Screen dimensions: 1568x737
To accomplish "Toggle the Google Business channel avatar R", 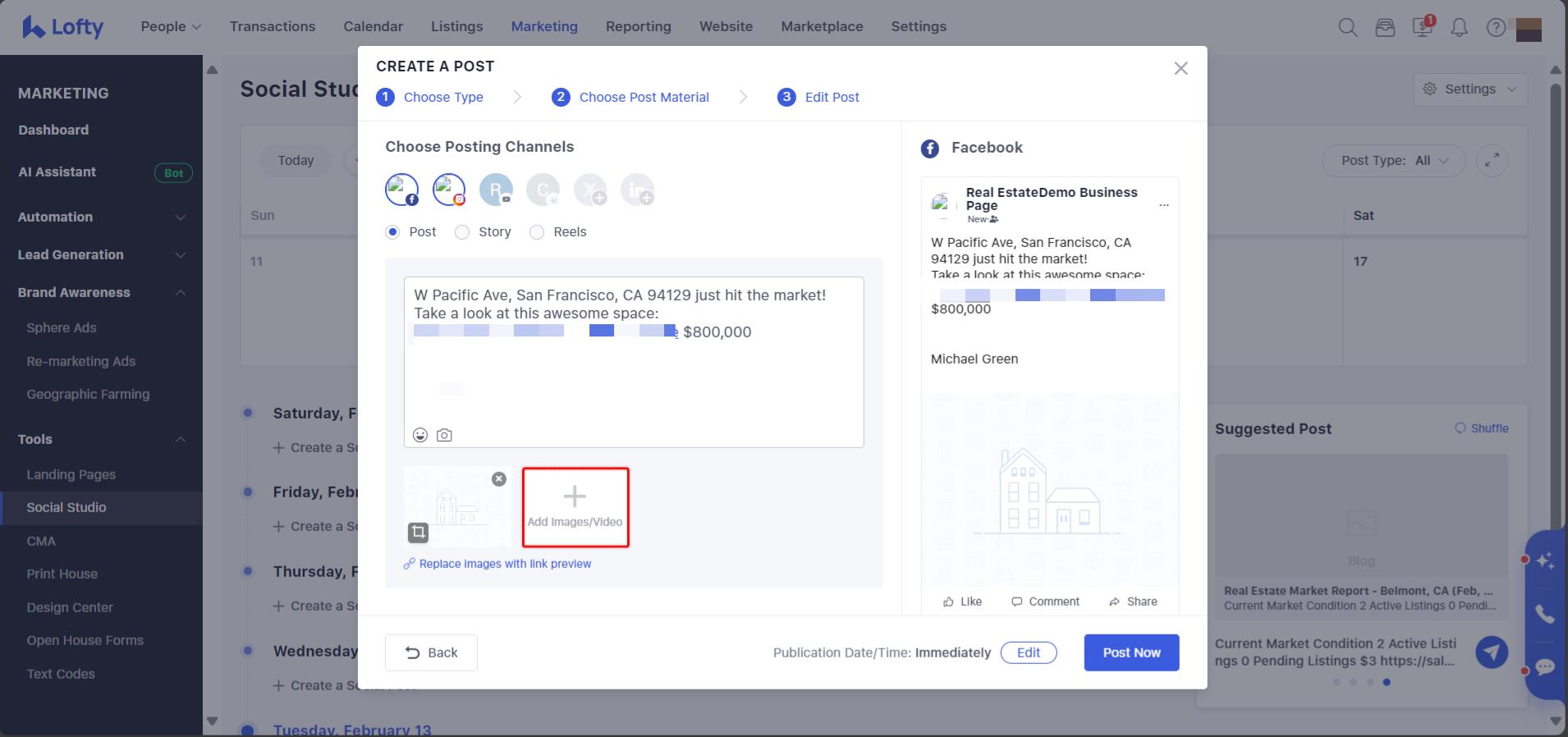I will 496,190.
